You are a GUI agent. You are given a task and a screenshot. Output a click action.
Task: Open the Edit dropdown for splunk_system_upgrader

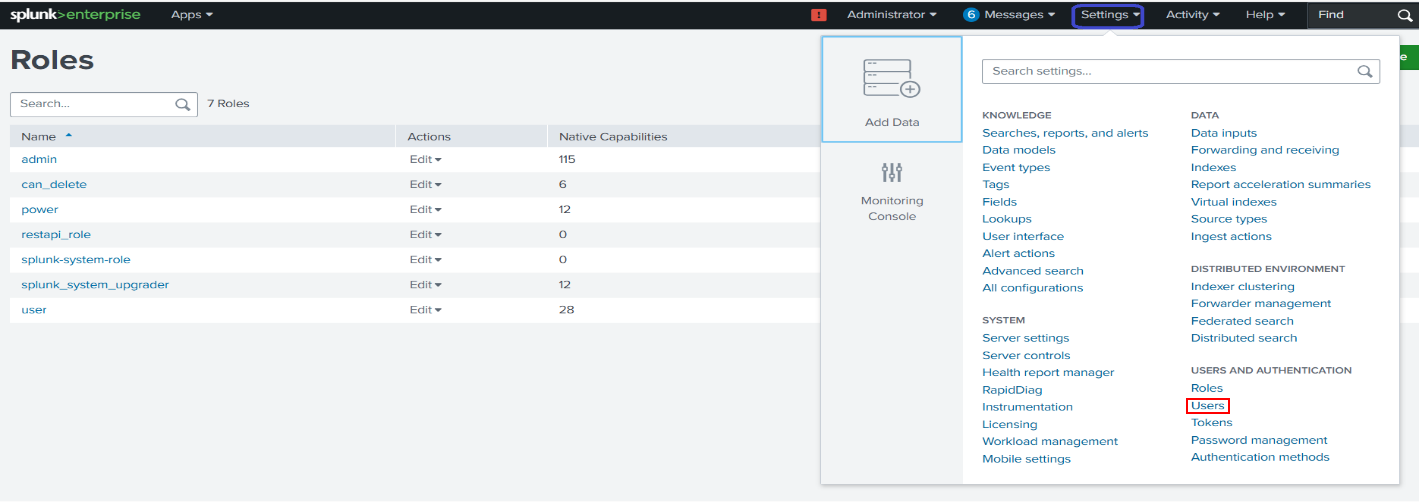coord(425,284)
